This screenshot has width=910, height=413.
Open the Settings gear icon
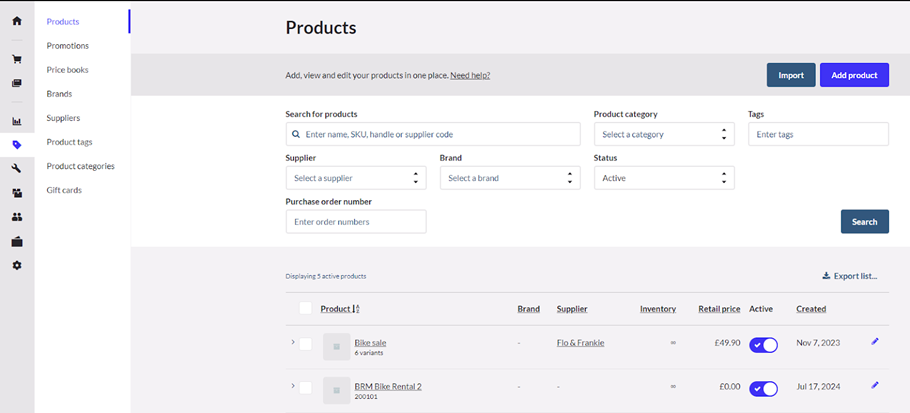click(x=16, y=265)
